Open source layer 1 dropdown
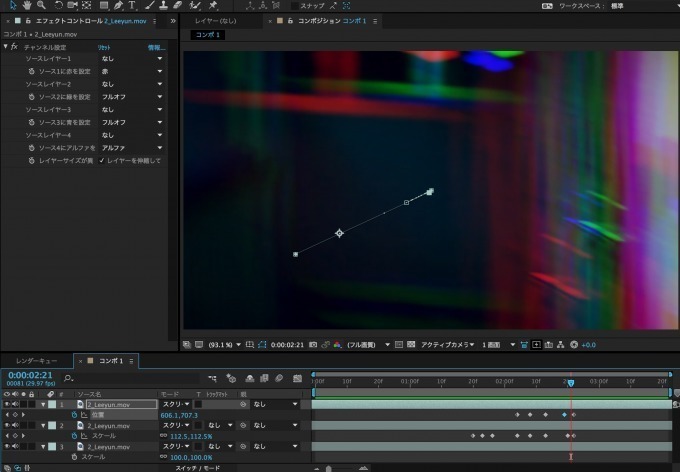680x472 pixels. 132,58
